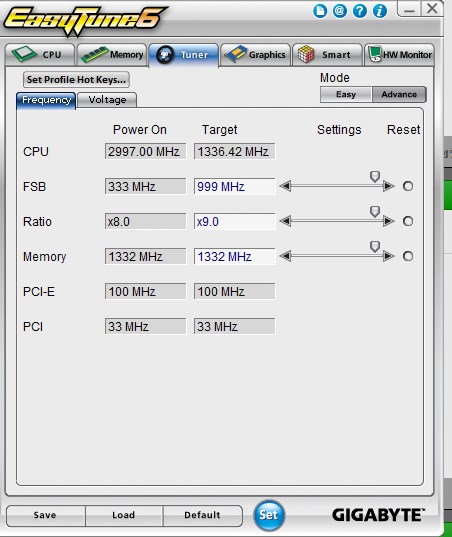Click the Load profile button
This screenshot has height=537, width=452.
[124, 515]
